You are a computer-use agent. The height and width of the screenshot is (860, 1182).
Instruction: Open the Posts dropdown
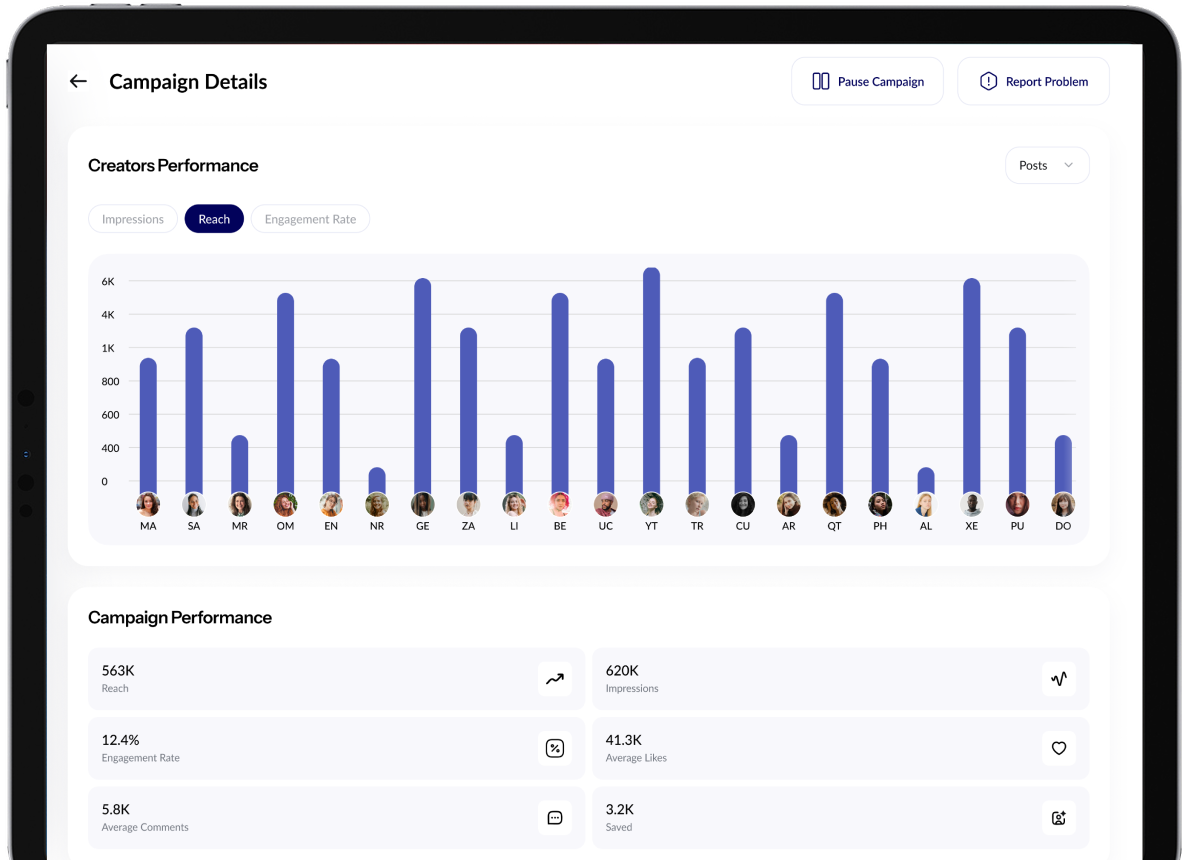point(1046,166)
